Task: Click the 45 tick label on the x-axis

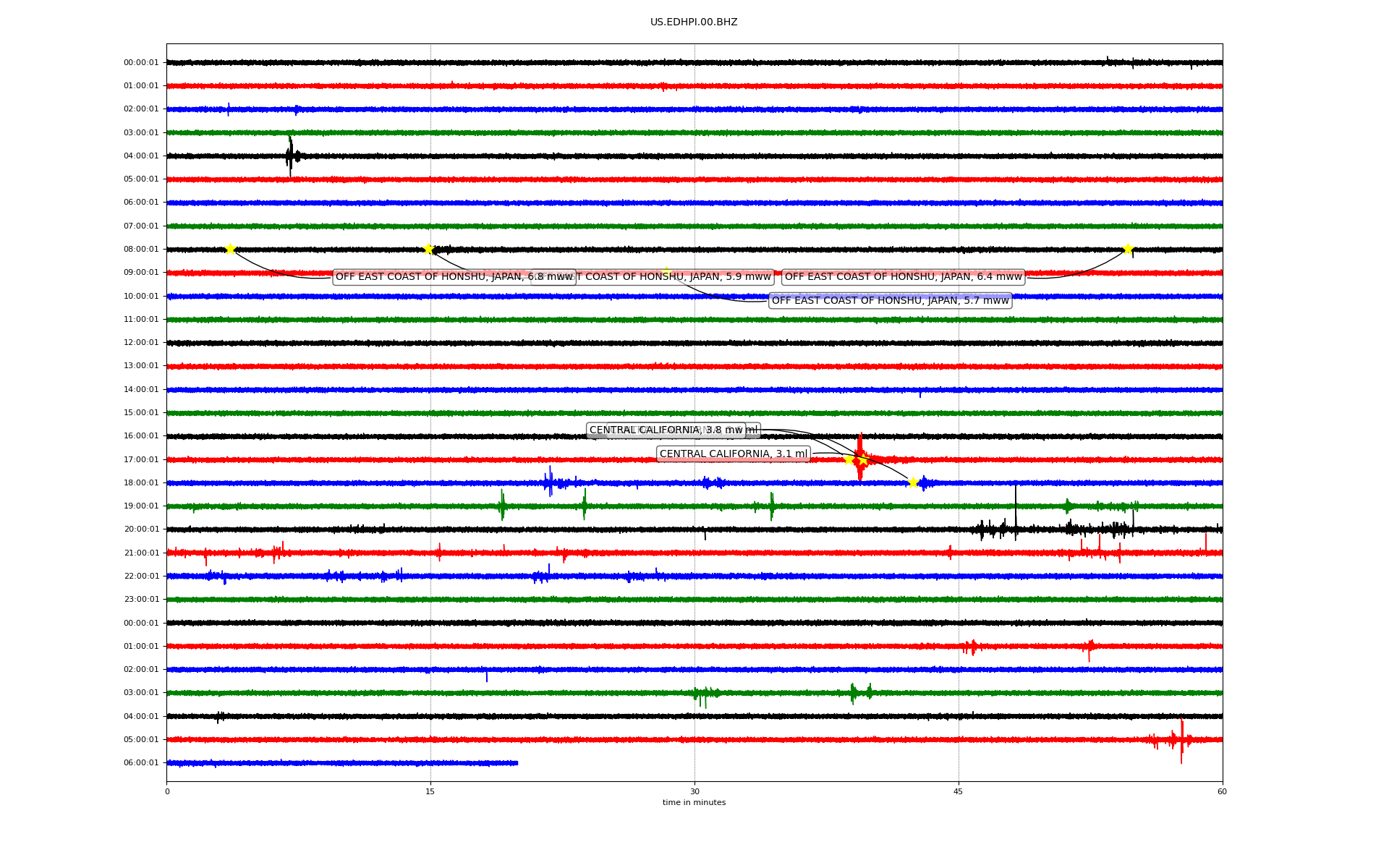Action: 959,792
